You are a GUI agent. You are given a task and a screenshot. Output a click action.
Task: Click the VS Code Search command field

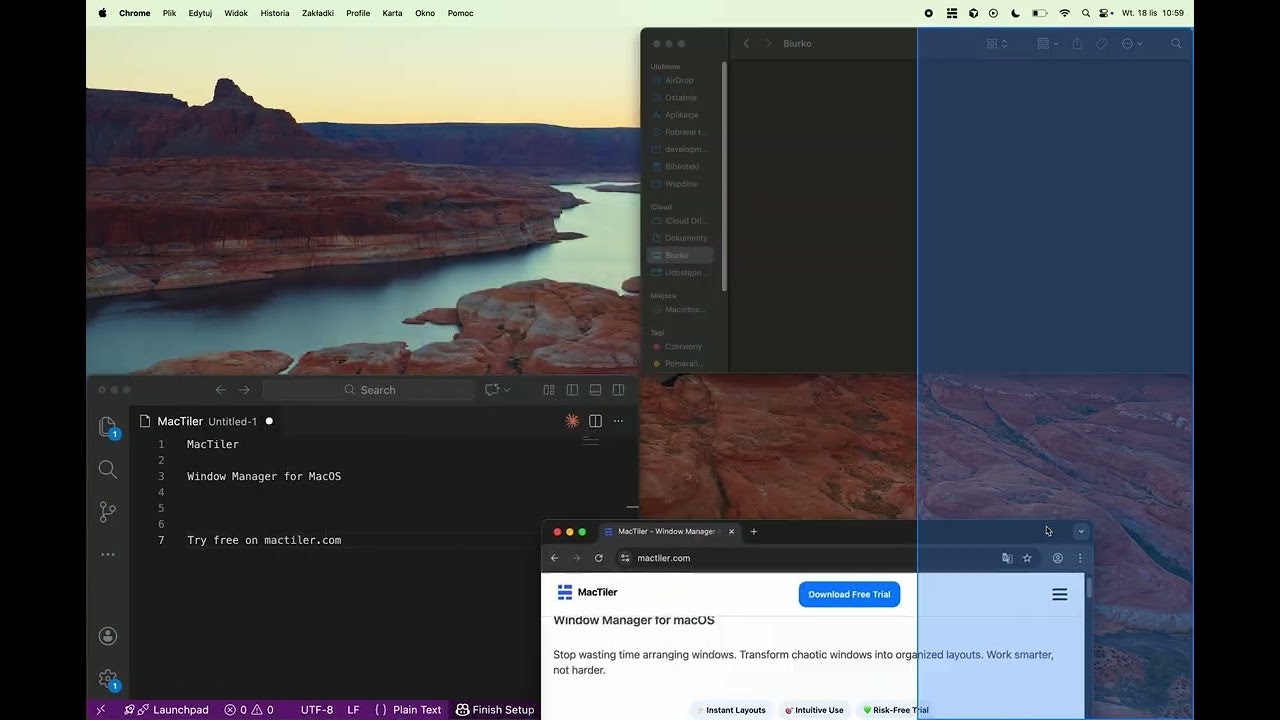(x=369, y=390)
